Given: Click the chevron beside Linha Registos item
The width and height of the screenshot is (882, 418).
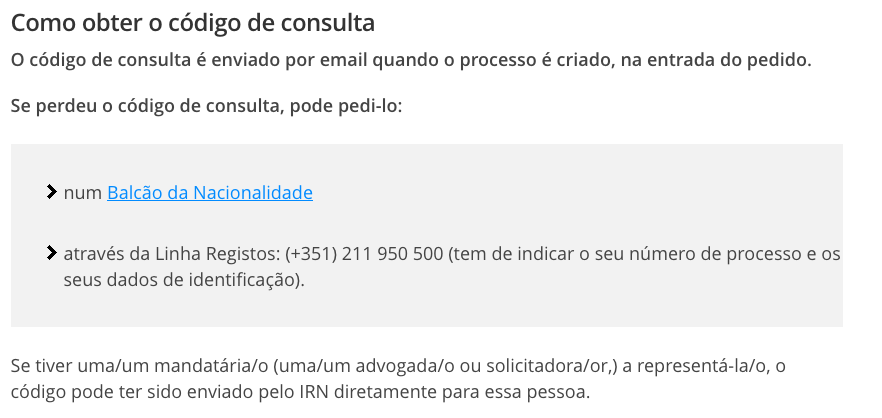Looking at the screenshot, I should 51,253.
